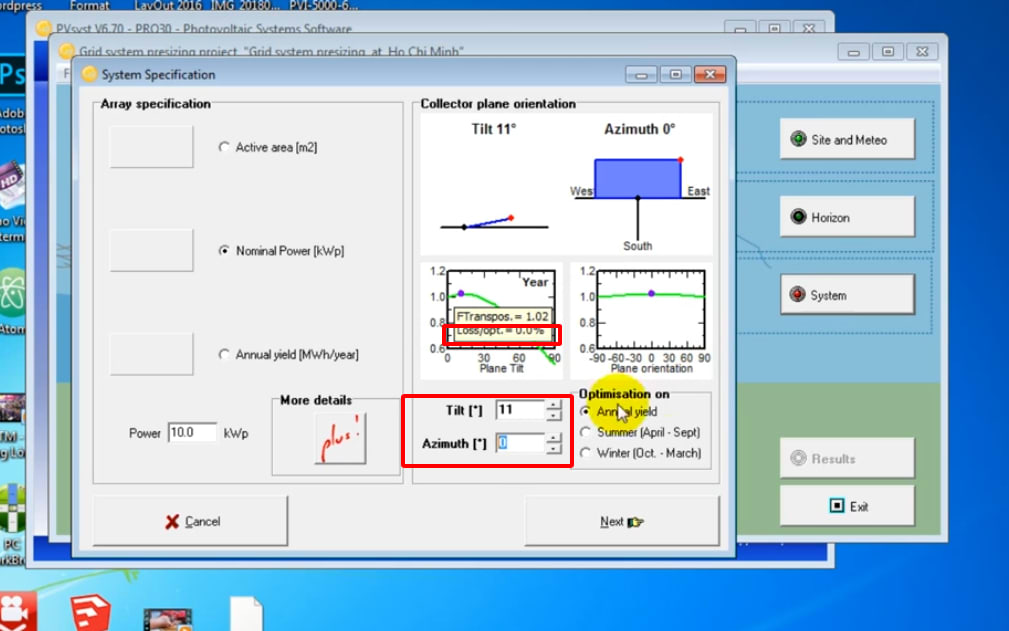Click the green indicator on Site and Meteo

point(798,138)
